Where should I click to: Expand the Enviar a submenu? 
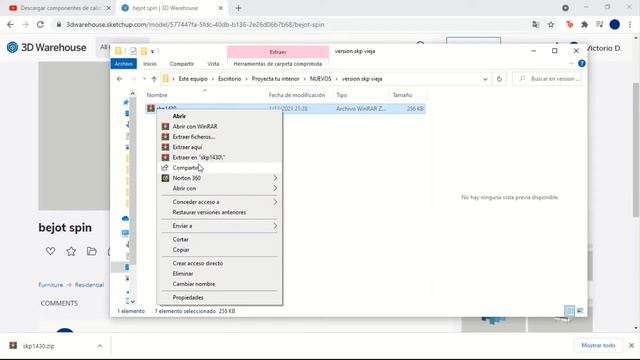(220, 226)
